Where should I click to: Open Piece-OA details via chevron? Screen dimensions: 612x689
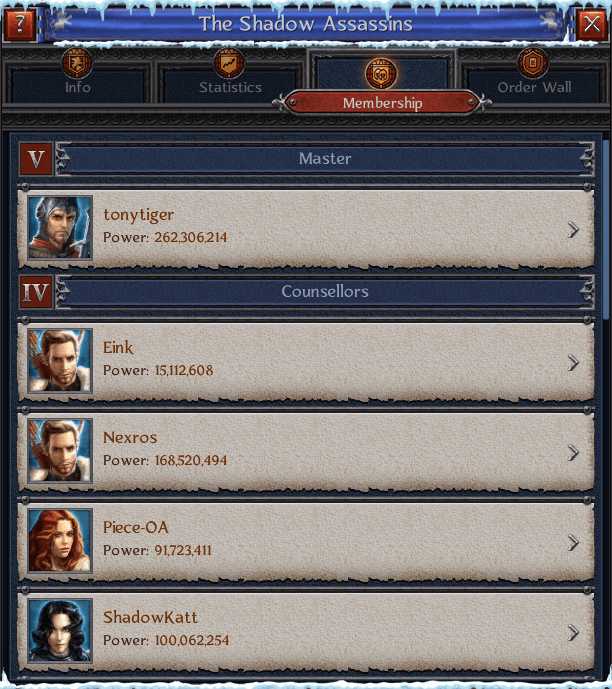click(573, 543)
